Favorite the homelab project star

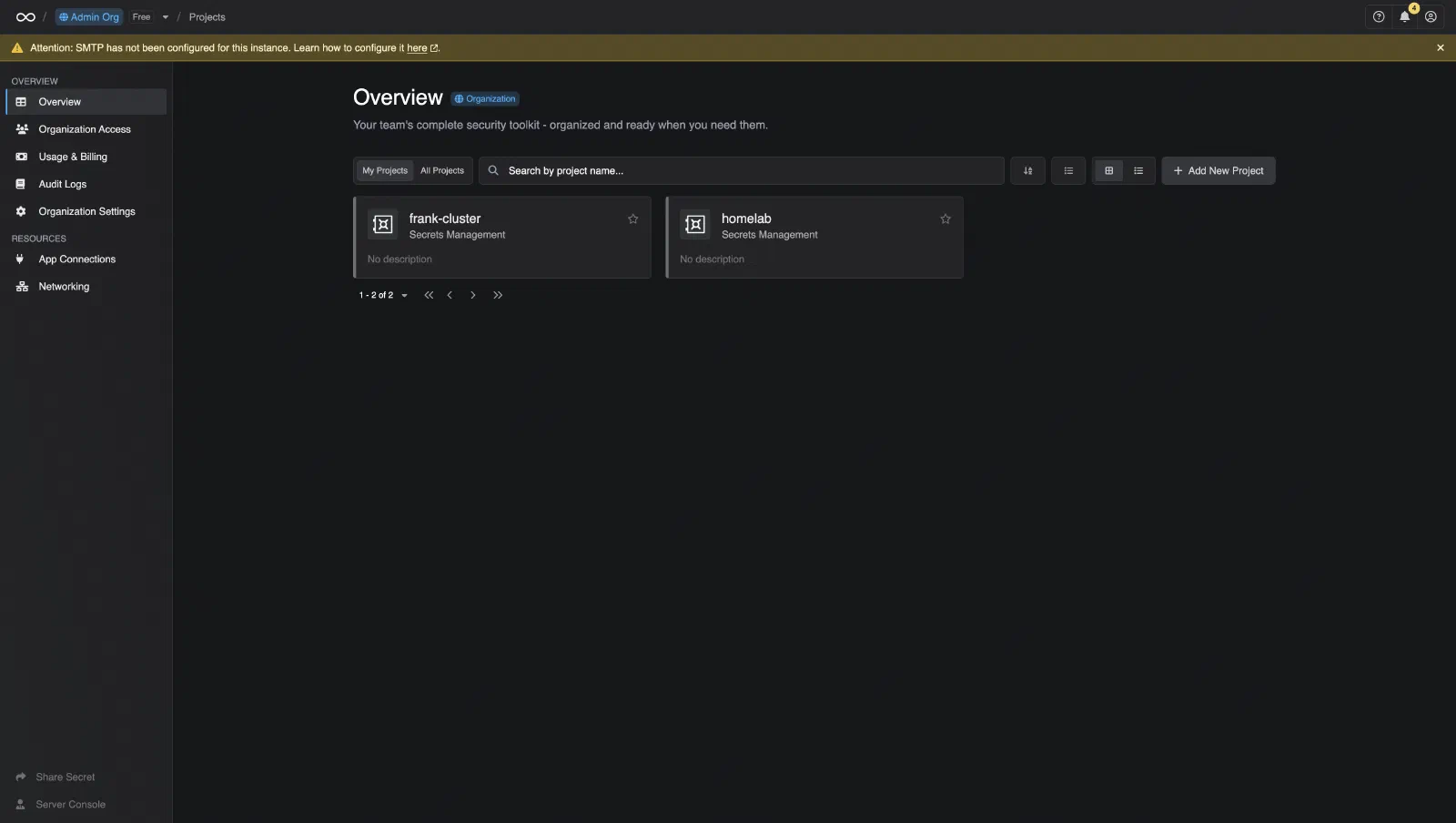[x=945, y=219]
